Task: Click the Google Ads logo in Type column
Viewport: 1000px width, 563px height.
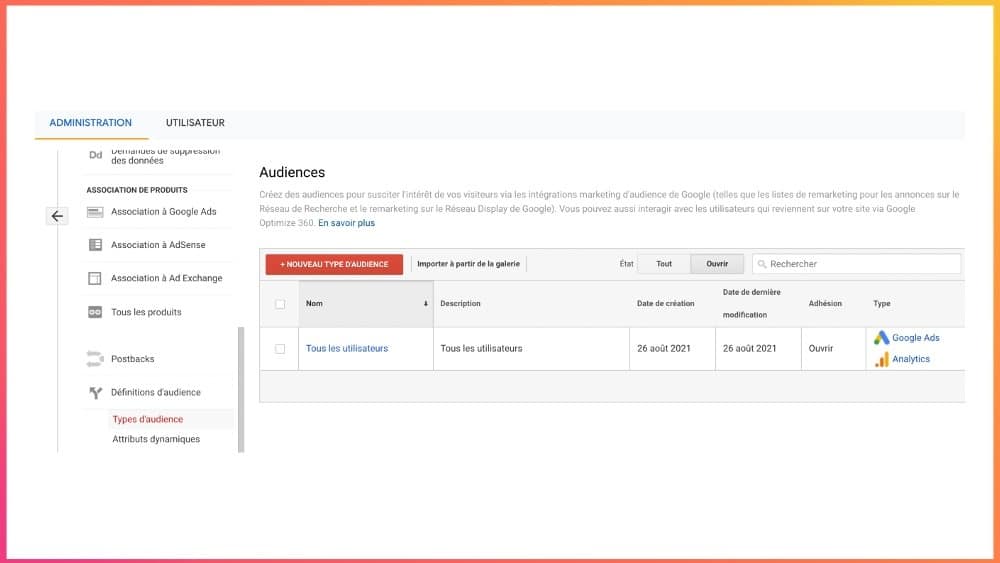Action: click(x=881, y=338)
